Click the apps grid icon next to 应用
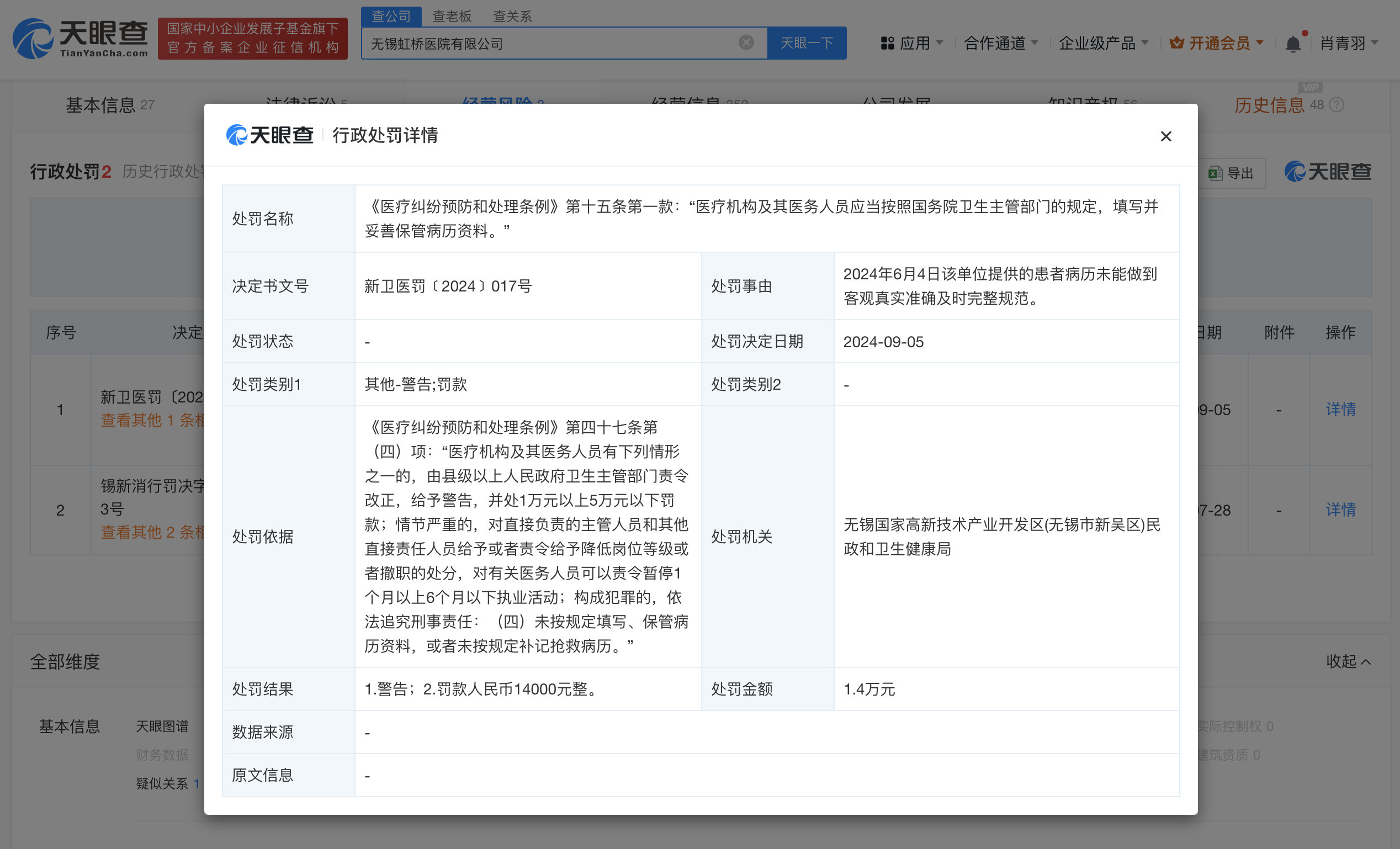The height and width of the screenshot is (849, 1400). (x=887, y=43)
